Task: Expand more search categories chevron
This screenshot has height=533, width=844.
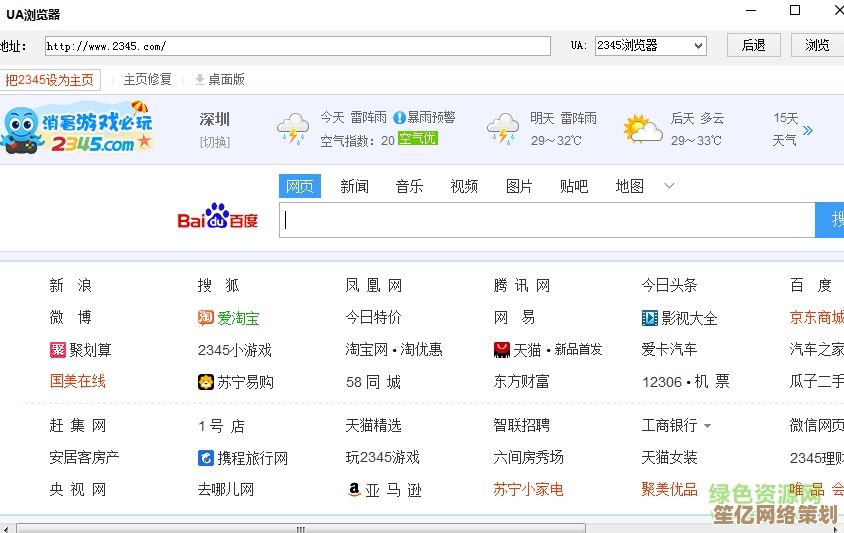Action: point(669,186)
